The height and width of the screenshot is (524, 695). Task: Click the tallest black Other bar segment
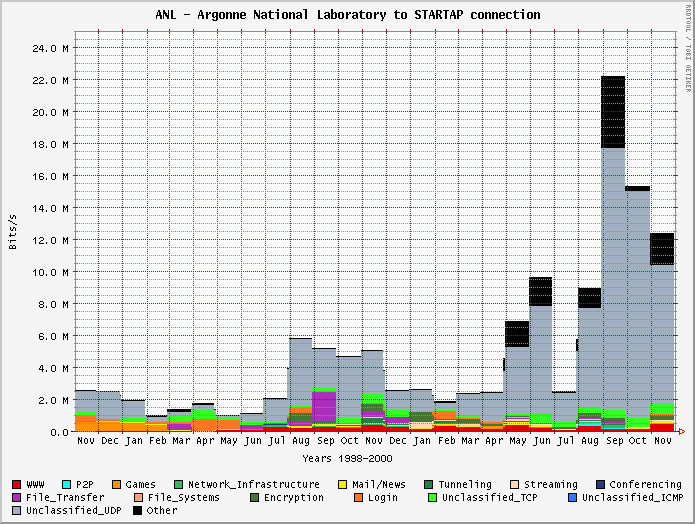[x=613, y=112]
